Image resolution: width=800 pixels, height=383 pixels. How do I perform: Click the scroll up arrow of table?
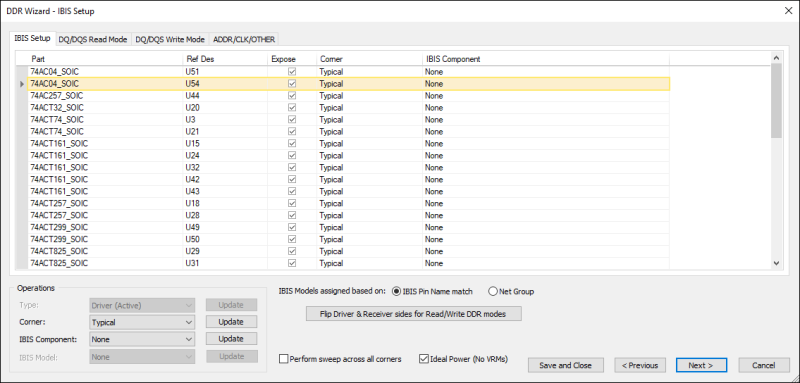tap(776, 58)
